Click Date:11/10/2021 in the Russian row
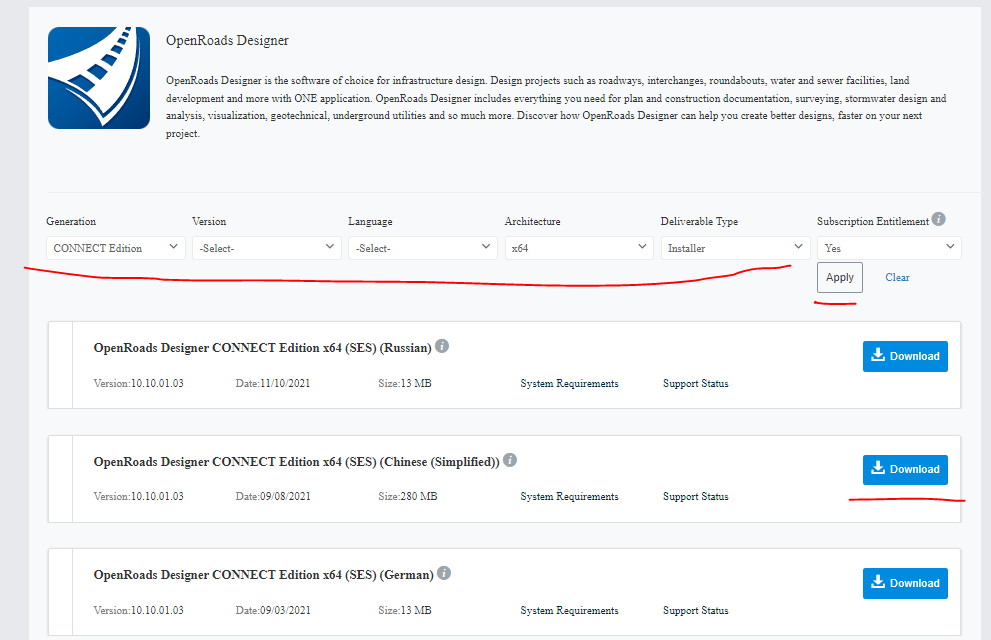This screenshot has width=991, height=640. click(x=272, y=383)
